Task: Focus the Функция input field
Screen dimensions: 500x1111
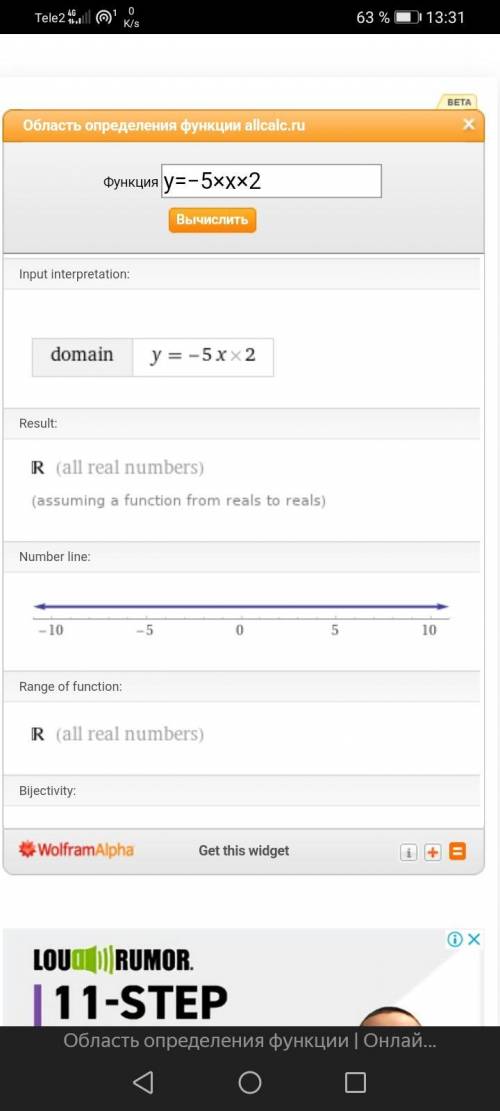Action: pyautogui.click(x=271, y=181)
